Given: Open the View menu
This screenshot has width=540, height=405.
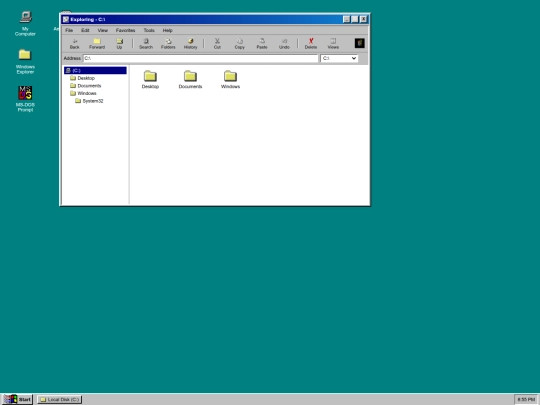Looking at the screenshot, I should 103,30.
